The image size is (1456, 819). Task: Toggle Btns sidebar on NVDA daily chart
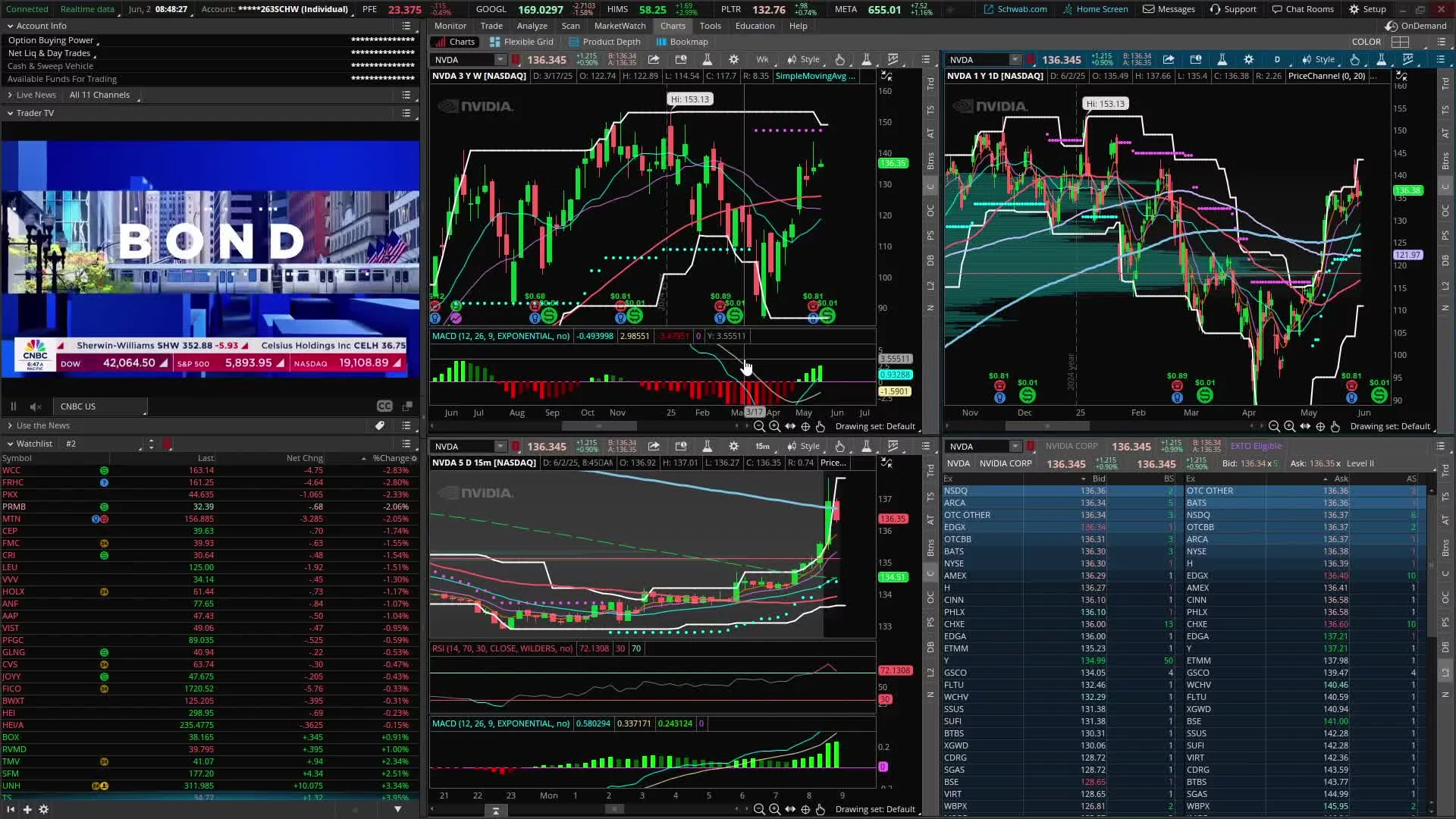point(1445,161)
